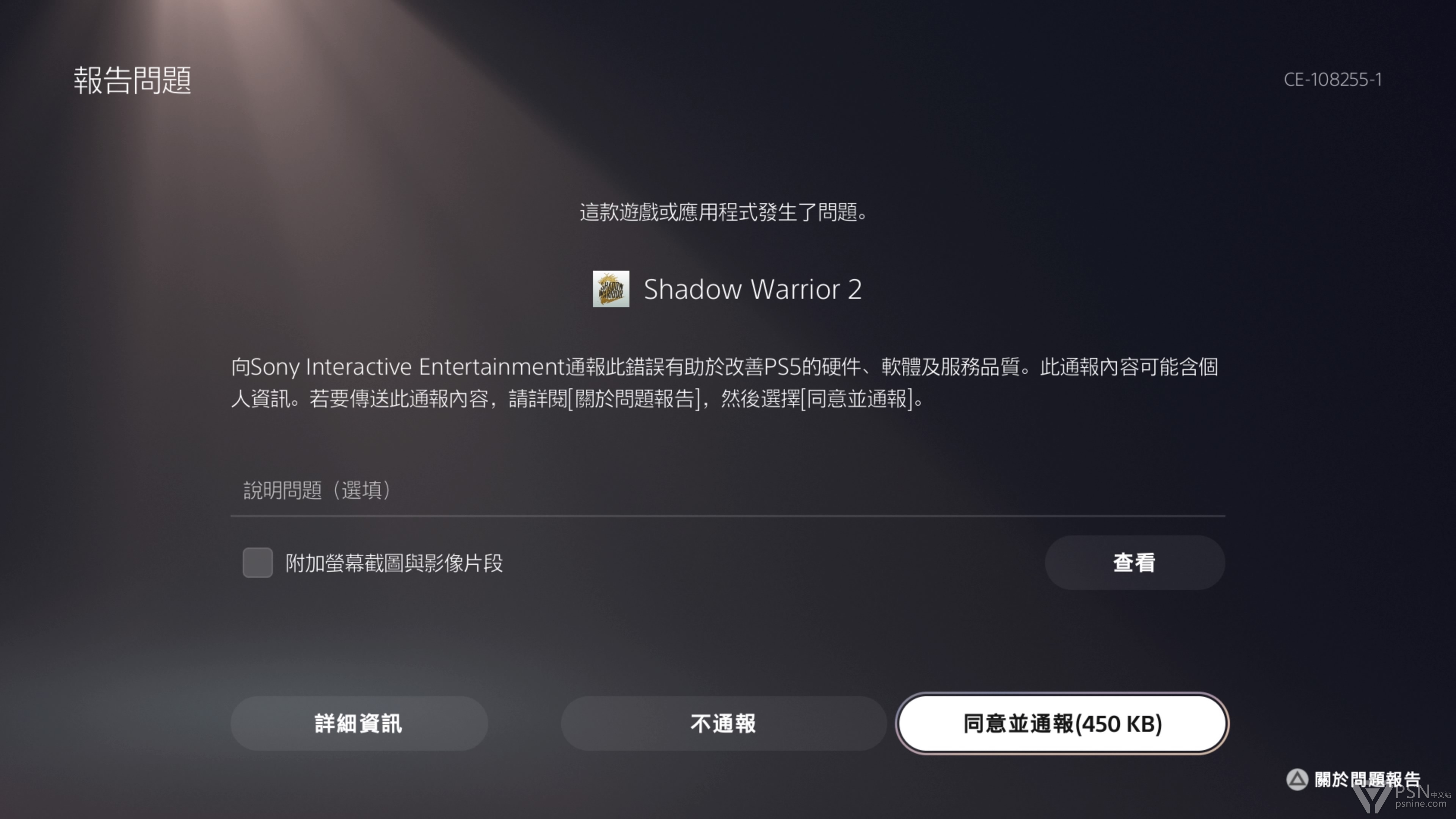Viewport: 1456px width, 819px height.
Task: Click the 關於問題報告 label at bottom right
Action: click(1367, 780)
